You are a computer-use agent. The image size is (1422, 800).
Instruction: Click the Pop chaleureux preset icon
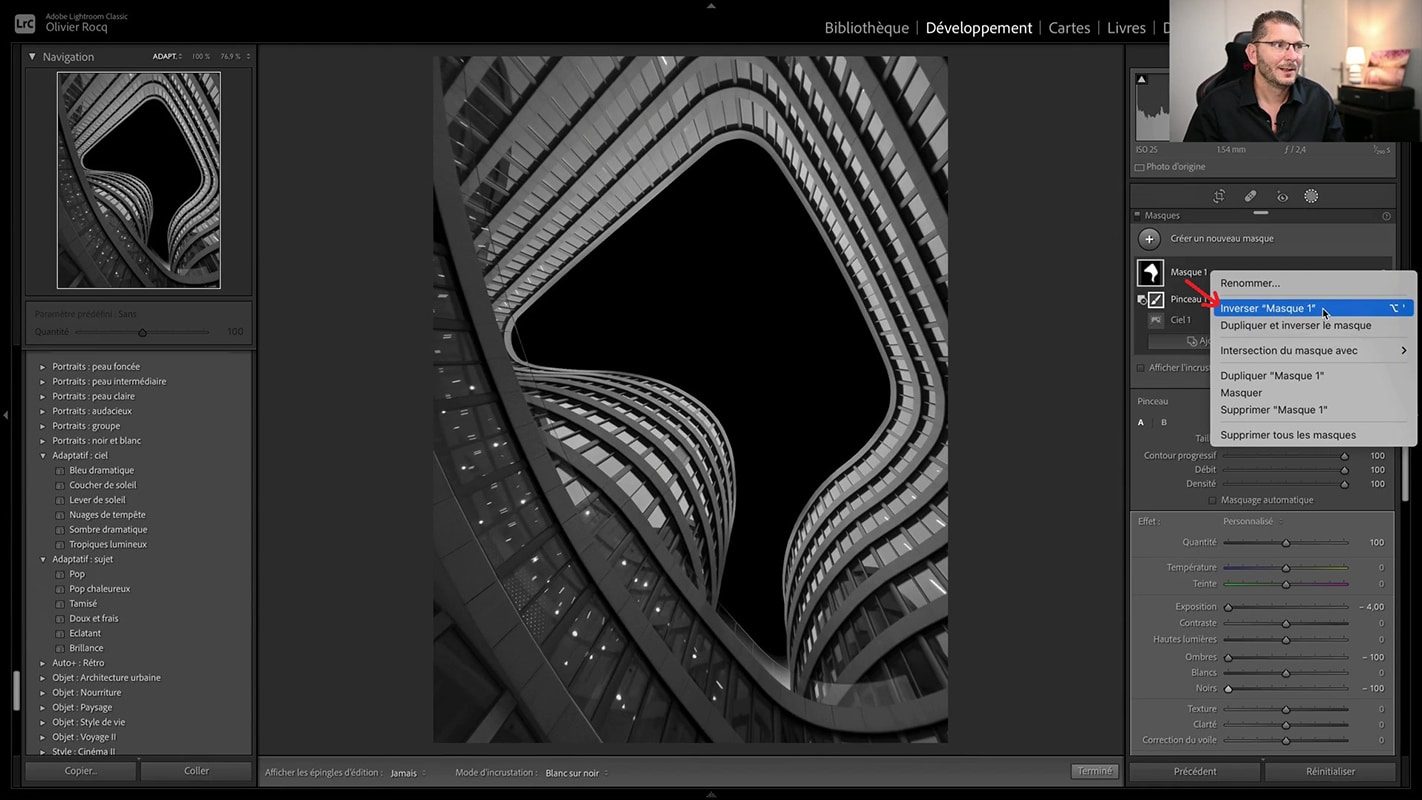coord(60,589)
